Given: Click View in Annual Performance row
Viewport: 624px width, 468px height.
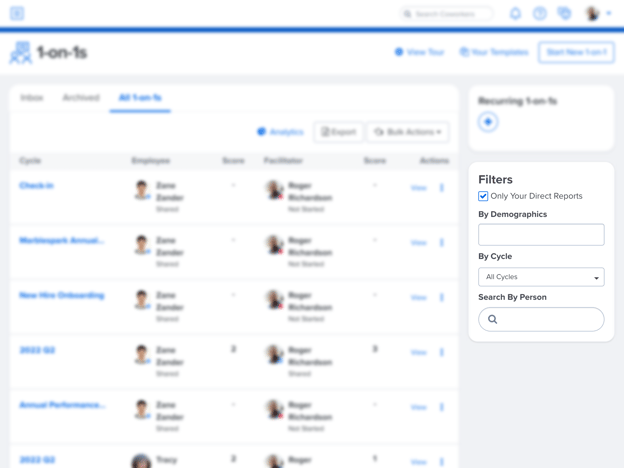Looking at the screenshot, I should (419, 408).
